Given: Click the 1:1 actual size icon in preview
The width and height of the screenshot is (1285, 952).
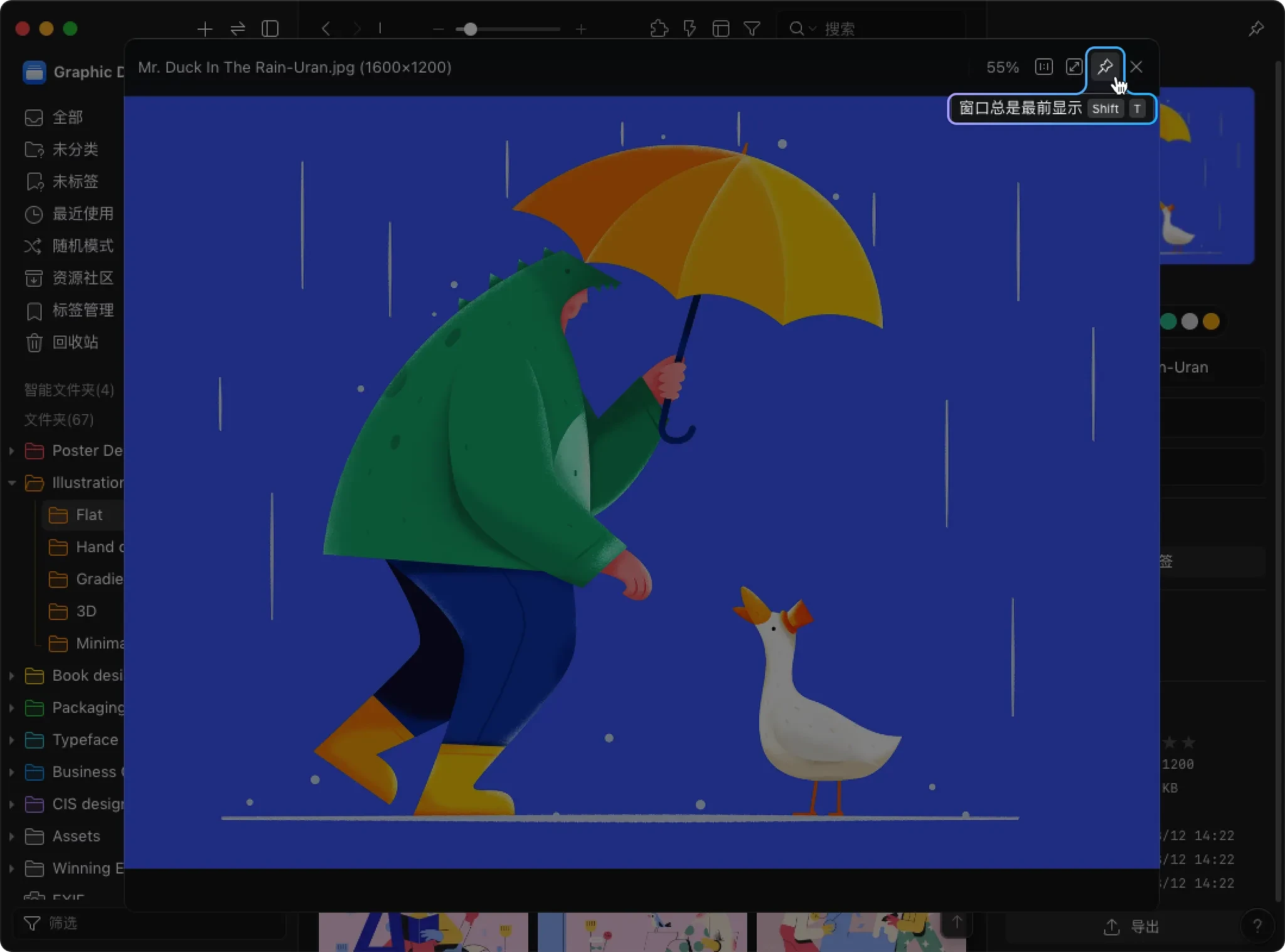Looking at the screenshot, I should pyautogui.click(x=1043, y=67).
